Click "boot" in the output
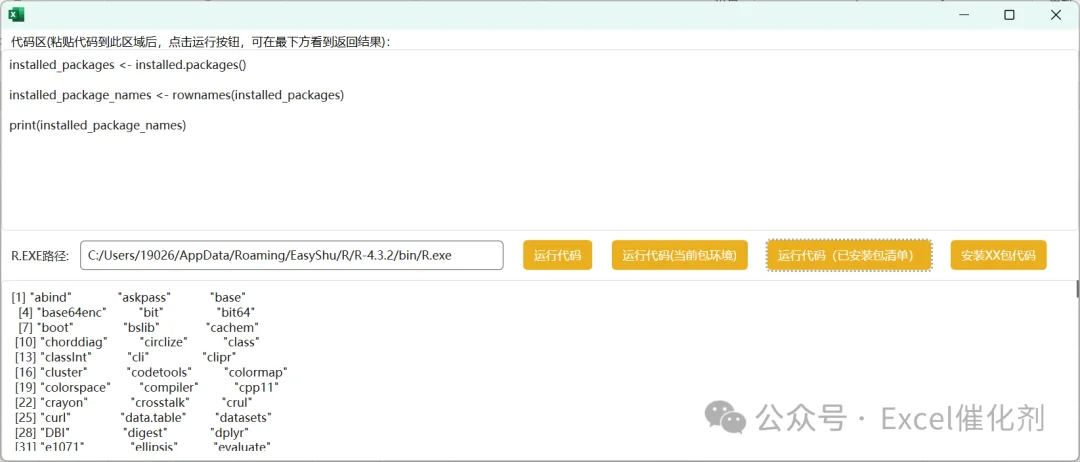The height and width of the screenshot is (462, 1080). [55, 327]
